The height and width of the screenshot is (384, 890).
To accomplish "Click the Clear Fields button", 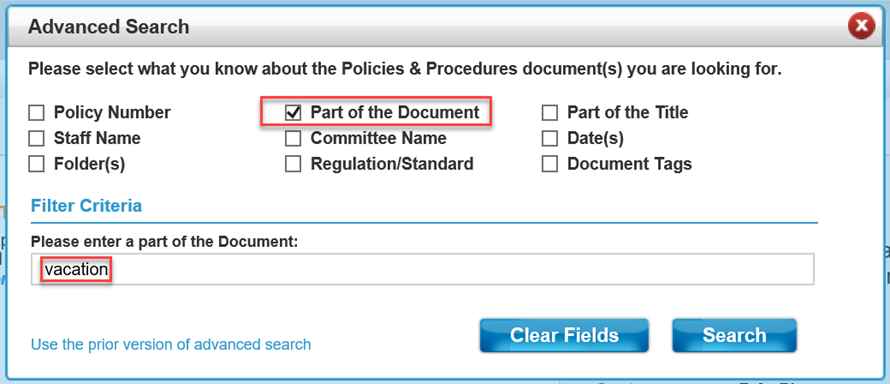I will [564, 335].
